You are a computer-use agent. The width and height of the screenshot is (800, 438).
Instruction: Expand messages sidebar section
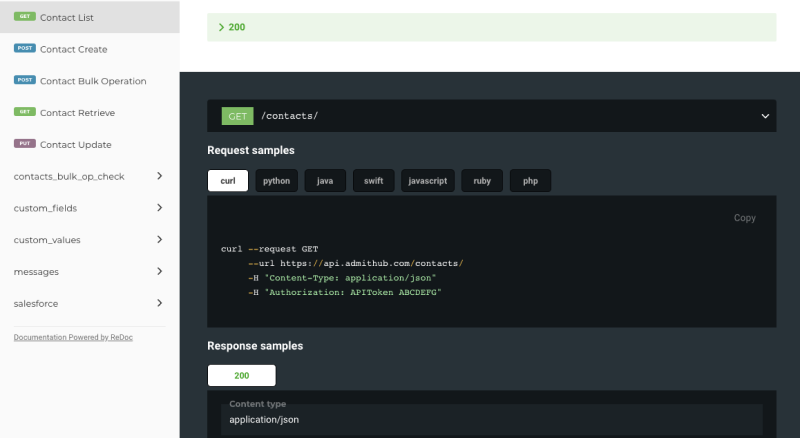(x=88, y=271)
